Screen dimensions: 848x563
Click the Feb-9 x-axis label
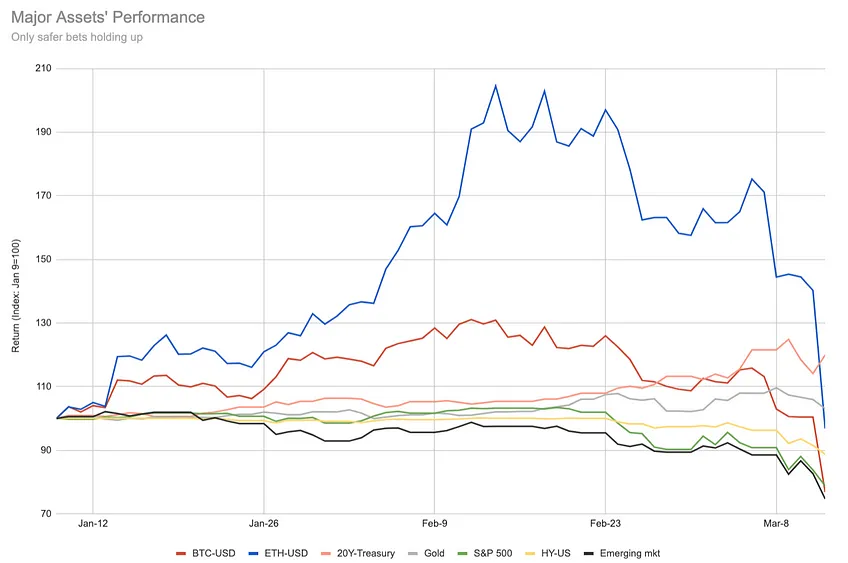tap(434, 524)
